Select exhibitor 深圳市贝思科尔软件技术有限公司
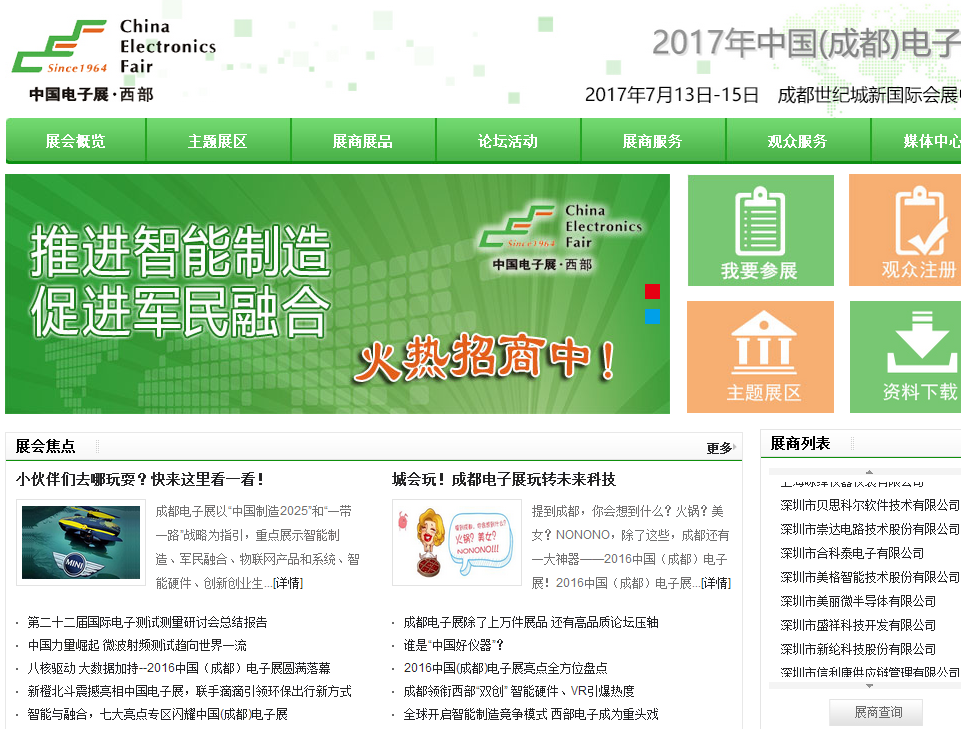The image size is (961, 729). (x=870, y=505)
